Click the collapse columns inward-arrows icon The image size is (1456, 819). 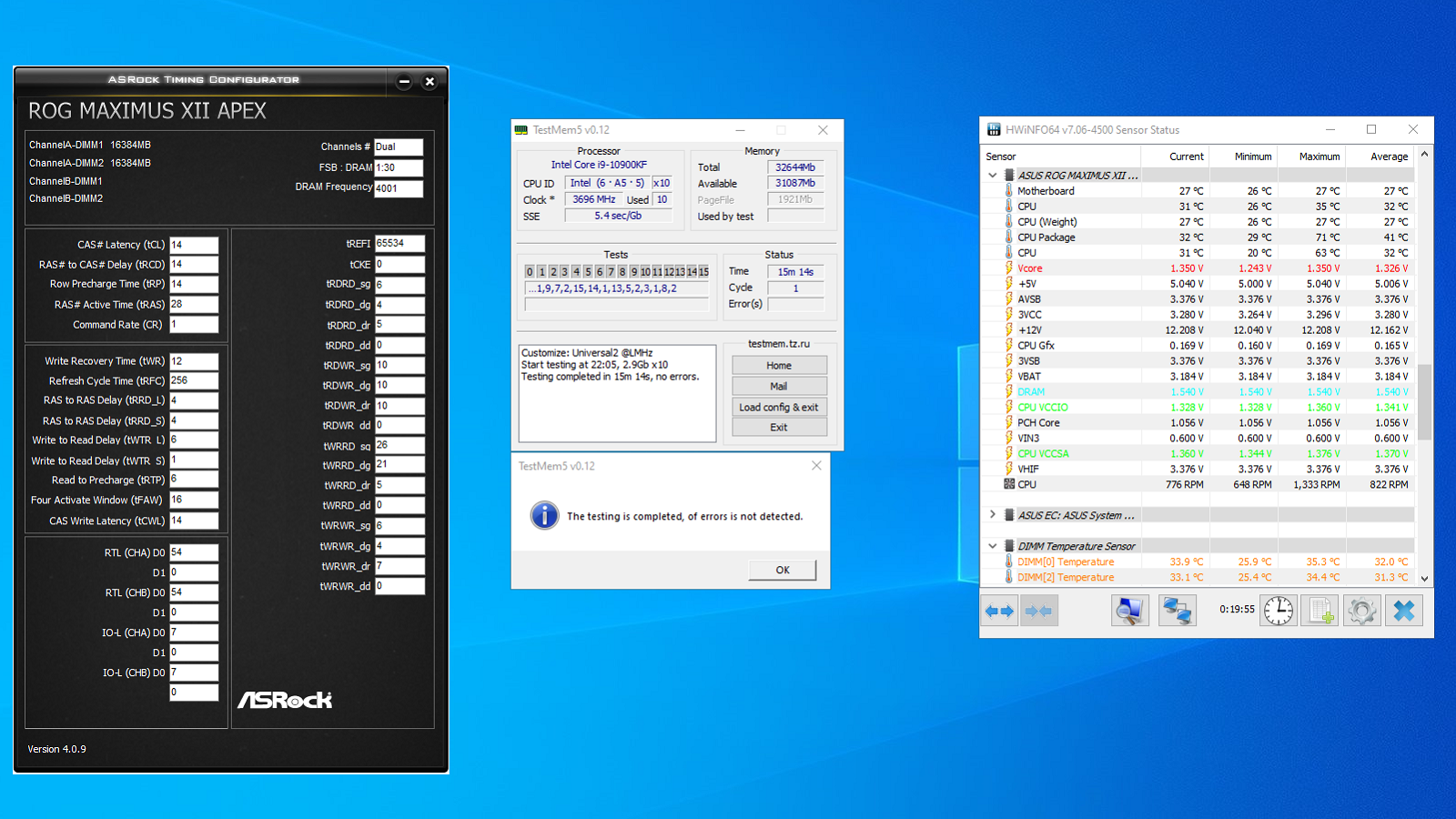(x=1038, y=611)
